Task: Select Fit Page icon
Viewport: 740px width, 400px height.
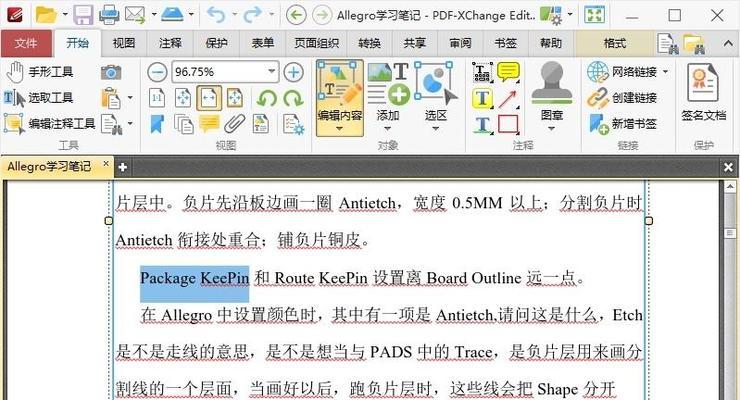Action: (x=183, y=98)
